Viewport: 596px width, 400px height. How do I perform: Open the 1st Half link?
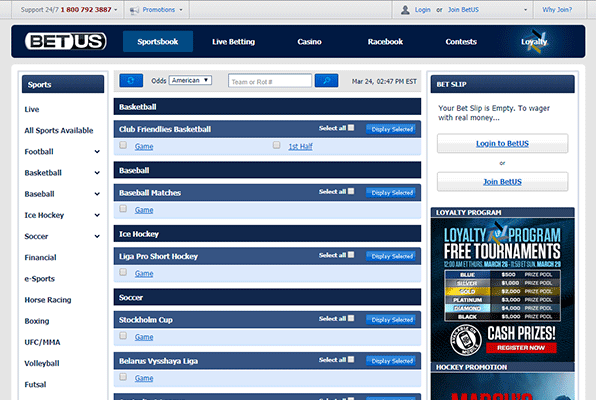(x=300, y=146)
